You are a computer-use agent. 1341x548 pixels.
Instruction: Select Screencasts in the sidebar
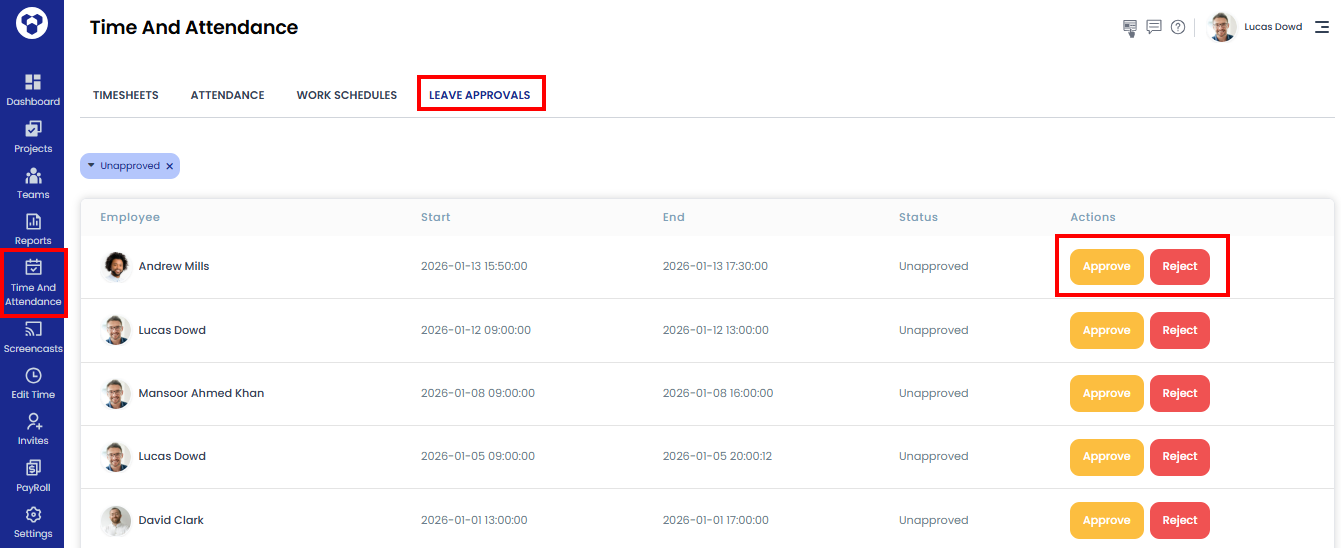(33, 330)
